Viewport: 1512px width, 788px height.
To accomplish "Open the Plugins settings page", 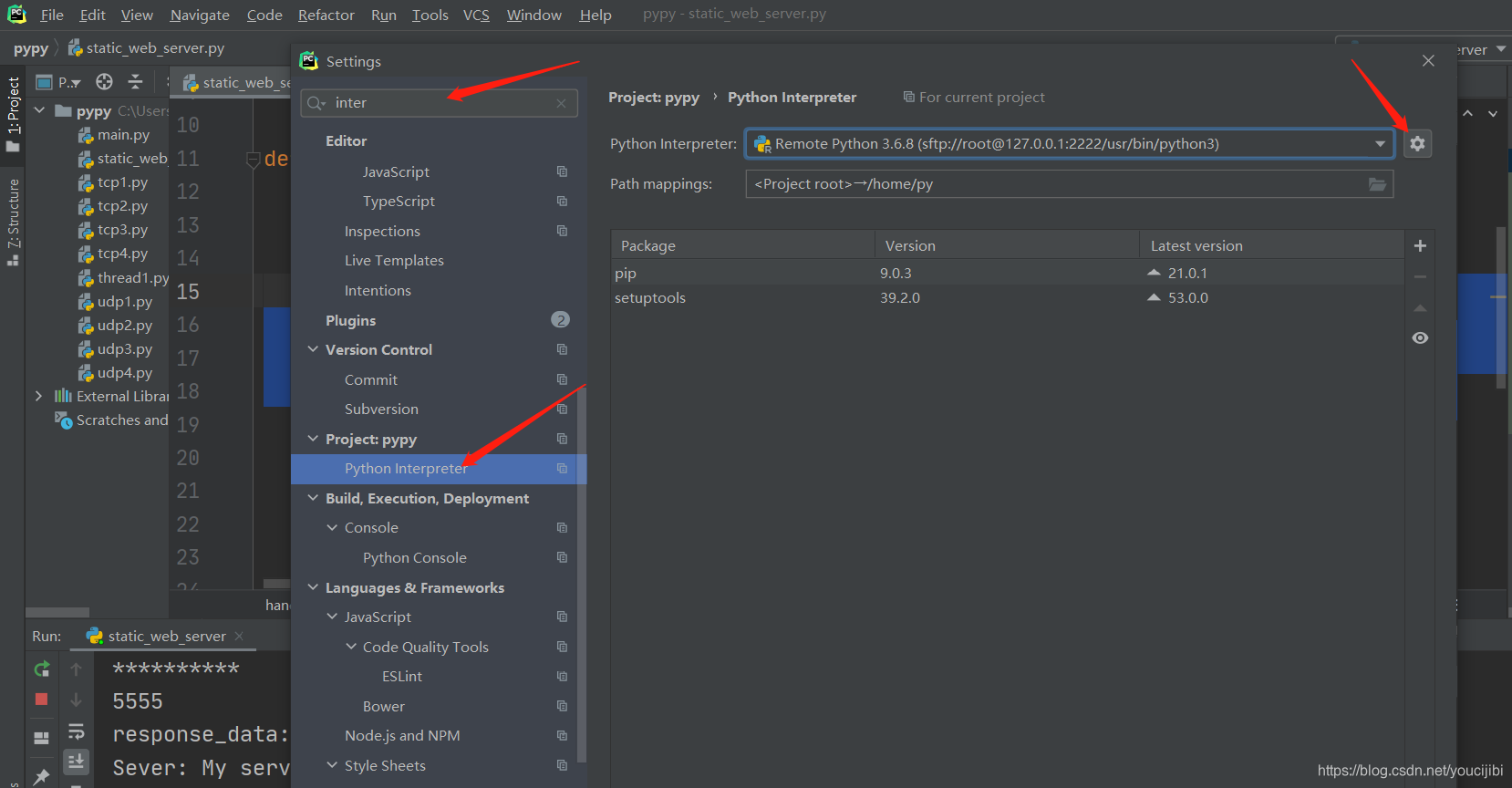I will [x=351, y=320].
